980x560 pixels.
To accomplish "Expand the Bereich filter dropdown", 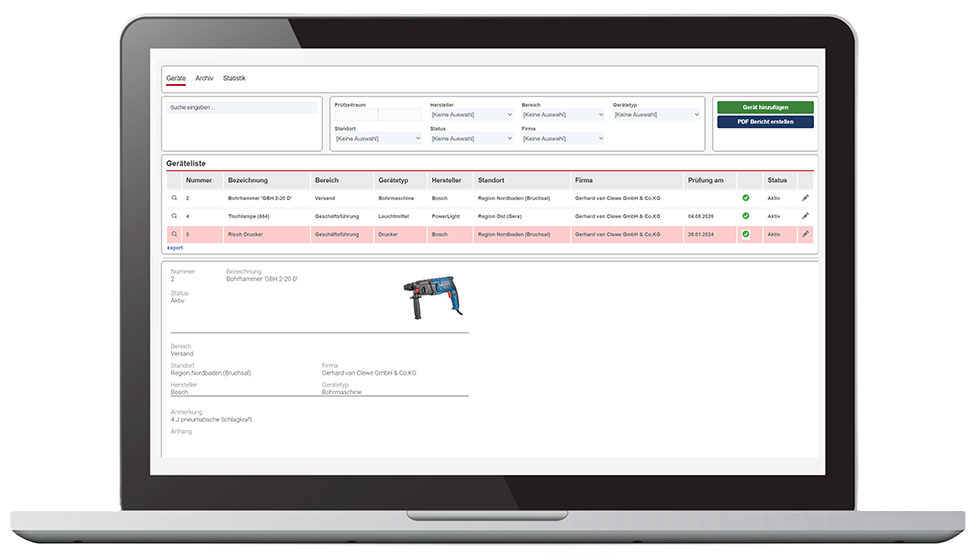I will tap(562, 115).
